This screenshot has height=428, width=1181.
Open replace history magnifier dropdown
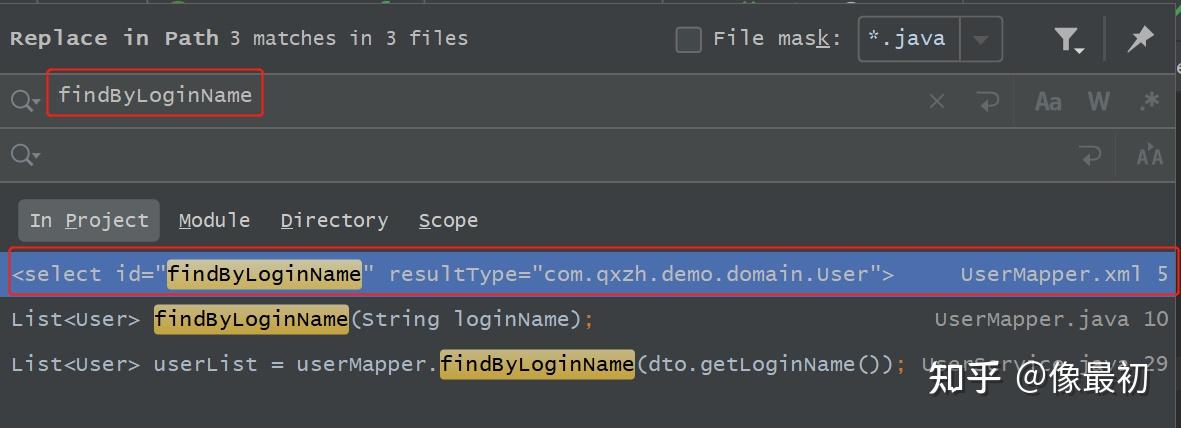(25, 155)
